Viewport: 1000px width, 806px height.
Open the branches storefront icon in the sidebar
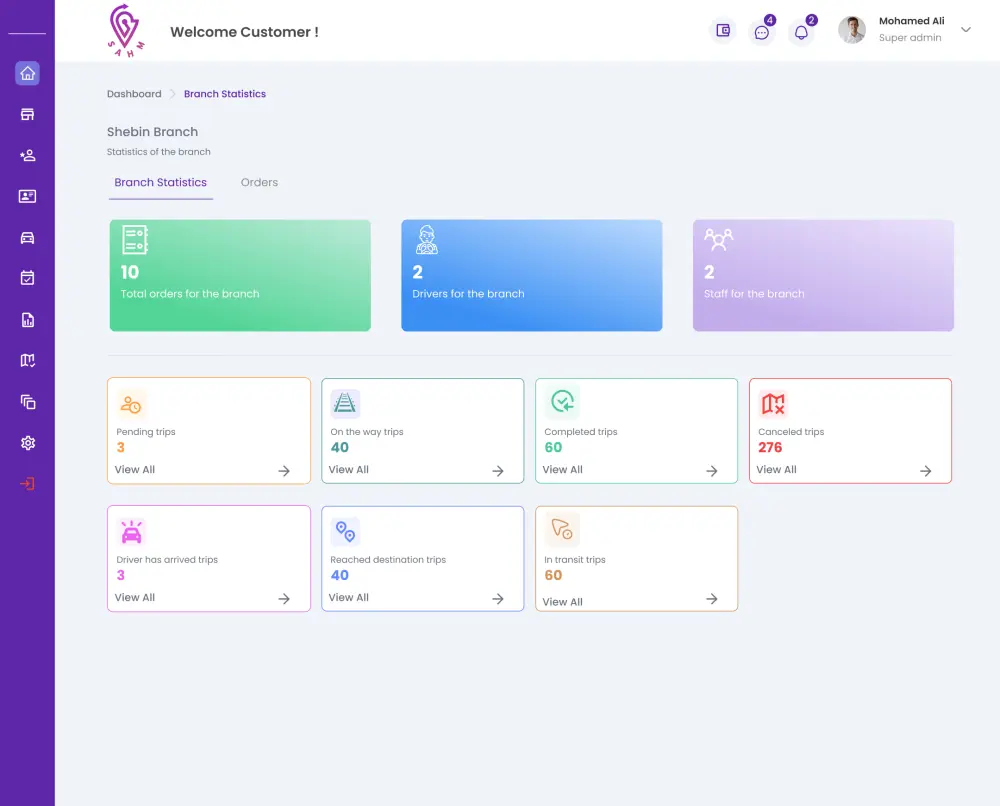pyautogui.click(x=27, y=114)
